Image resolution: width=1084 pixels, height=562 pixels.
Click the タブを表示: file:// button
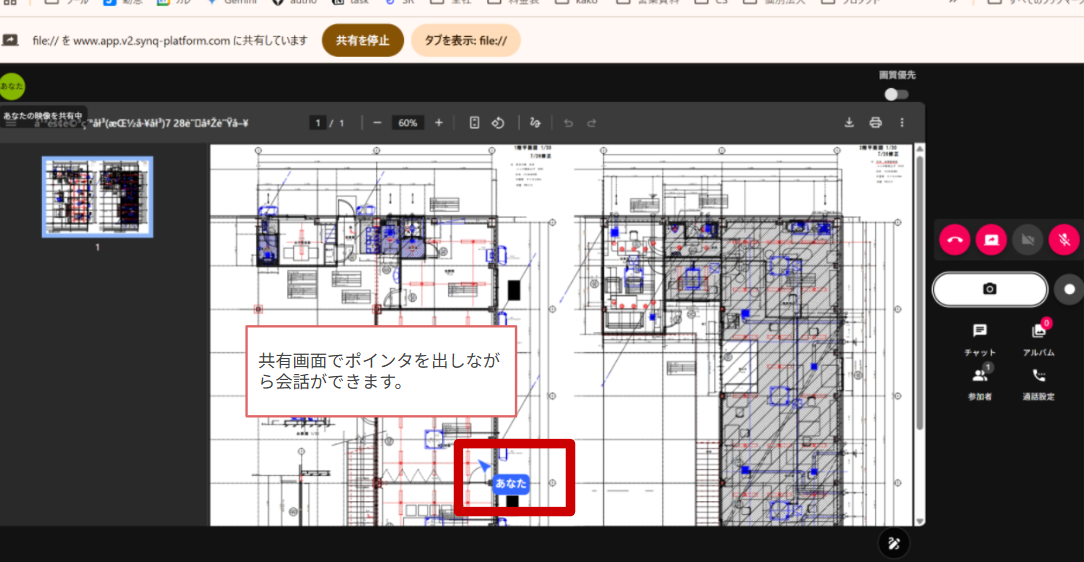point(465,41)
